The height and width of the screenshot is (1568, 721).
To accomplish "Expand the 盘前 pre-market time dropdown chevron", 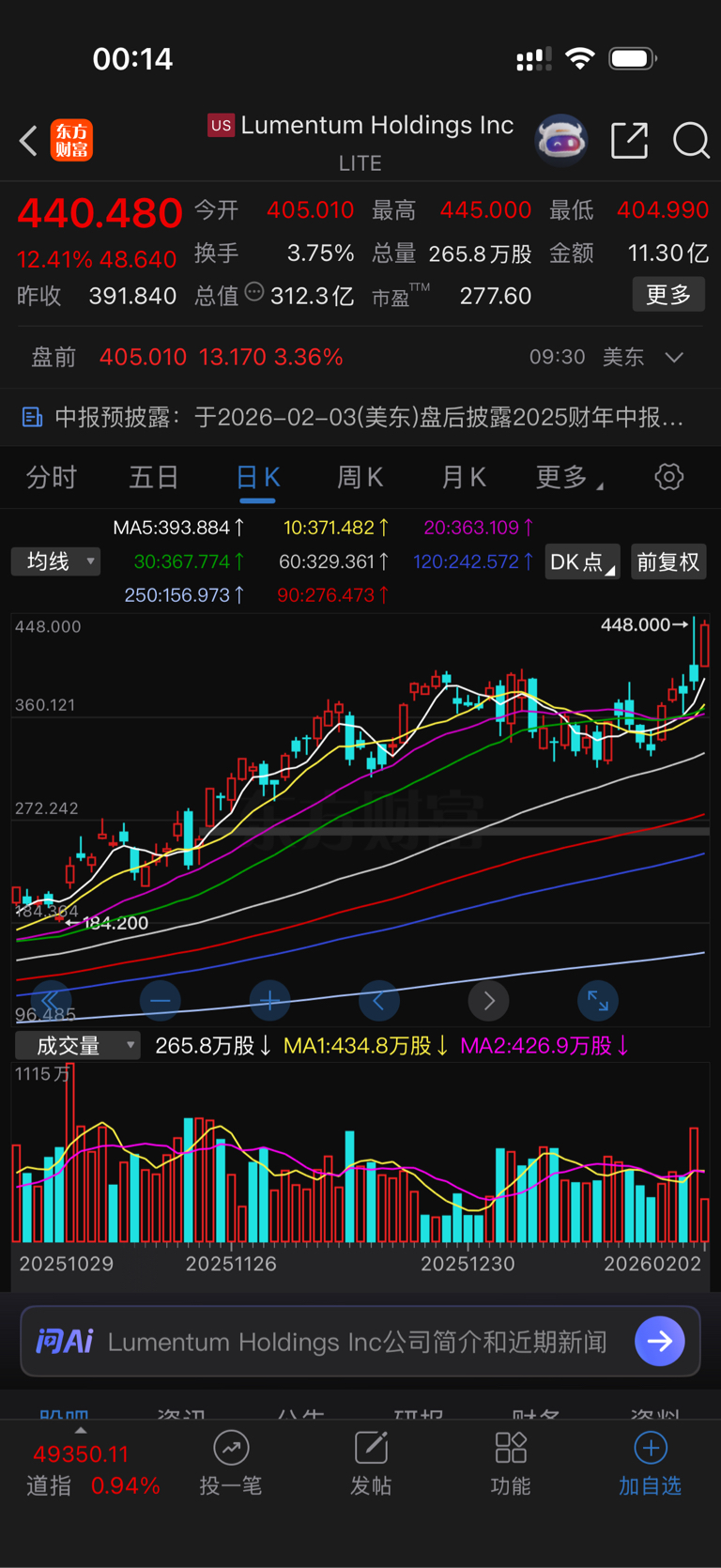I will pyautogui.click(x=674, y=358).
